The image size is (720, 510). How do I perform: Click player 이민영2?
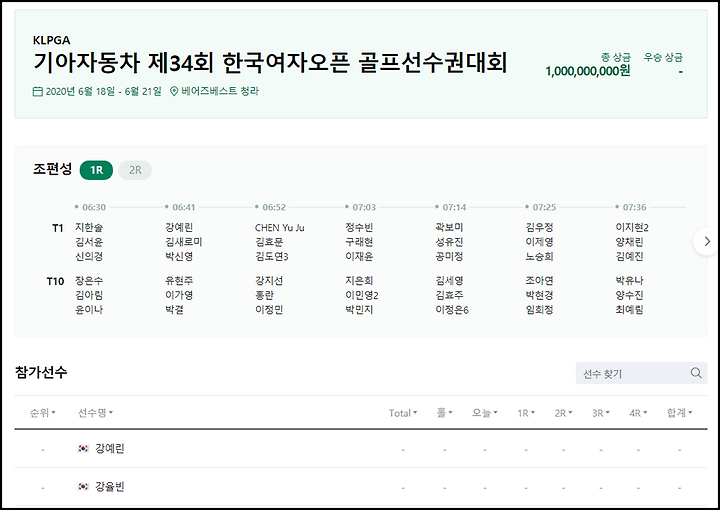(362, 295)
